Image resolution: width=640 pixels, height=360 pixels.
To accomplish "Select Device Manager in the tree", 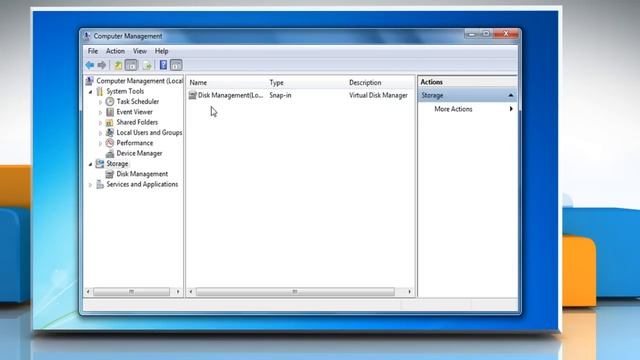I will coord(139,153).
